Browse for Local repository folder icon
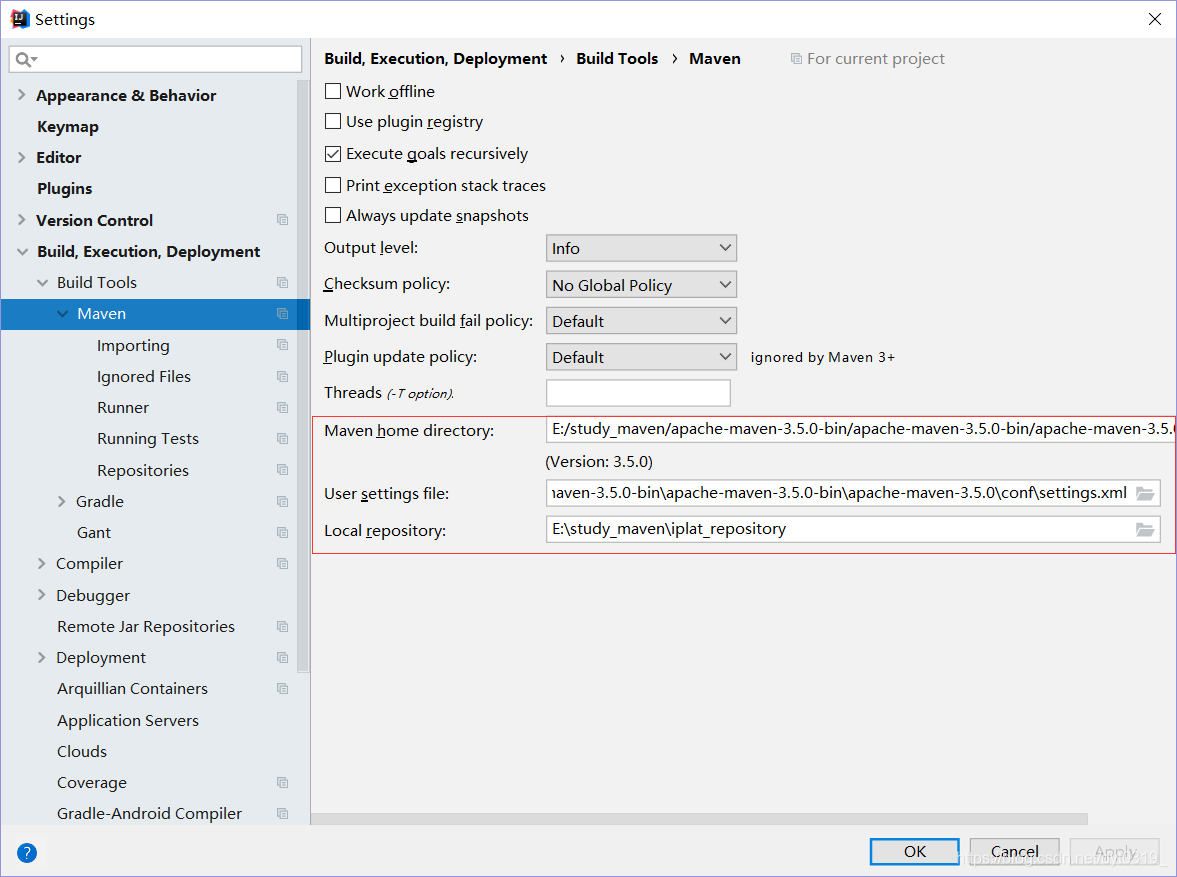The image size is (1177, 877). click(x=1145, y=529)
